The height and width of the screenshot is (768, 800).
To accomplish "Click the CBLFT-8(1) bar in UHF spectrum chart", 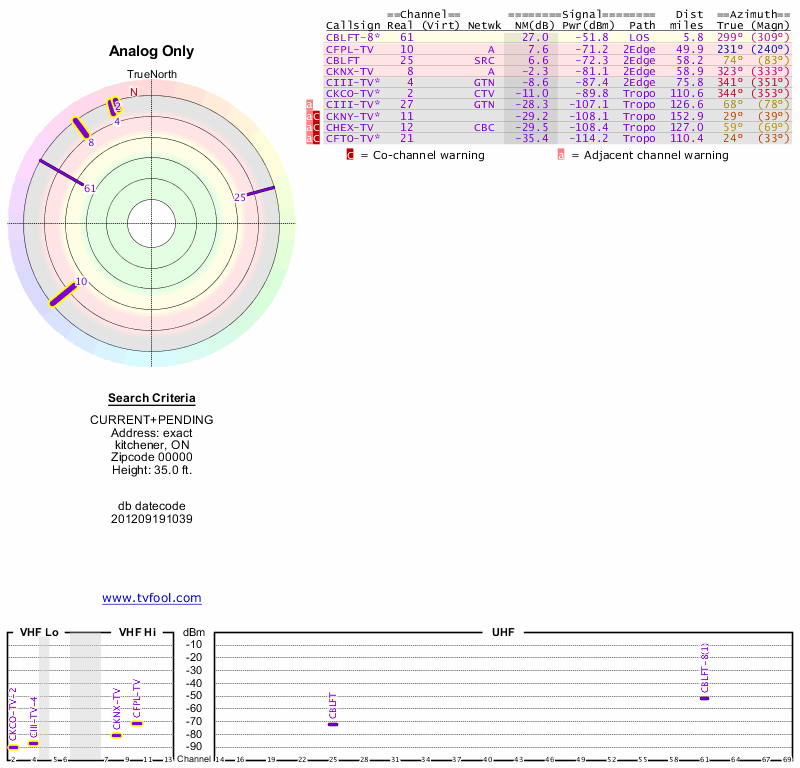I will tap(705, 697).
